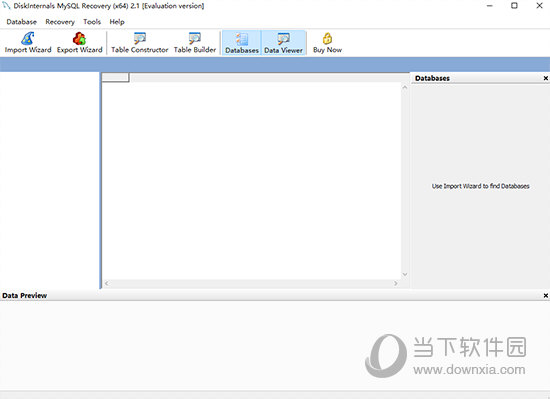Click the horizontal scrollbar right arrow

coord(396,283)
